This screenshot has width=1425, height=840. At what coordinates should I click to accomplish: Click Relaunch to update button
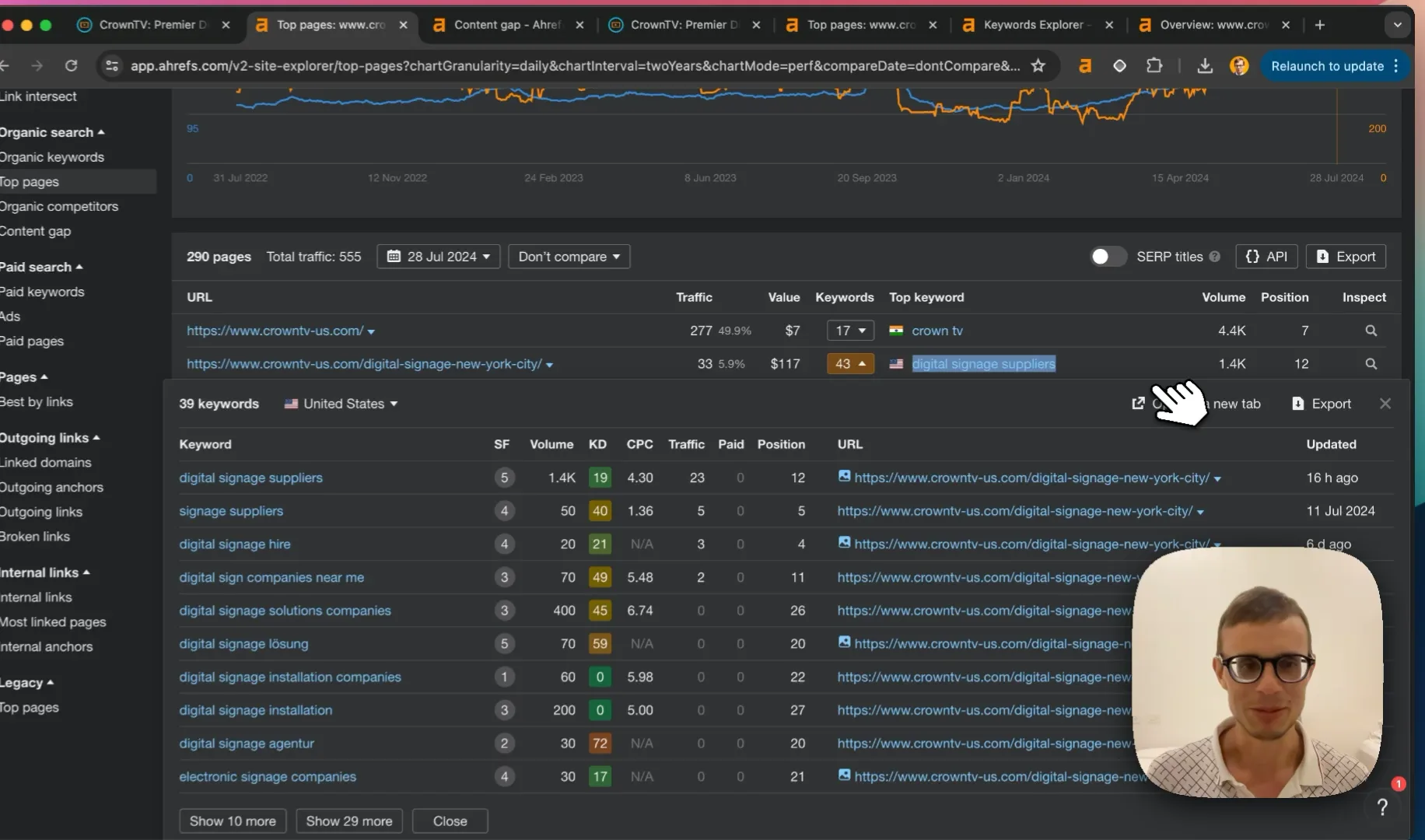pyautogui.click(x=1336, y=66)
